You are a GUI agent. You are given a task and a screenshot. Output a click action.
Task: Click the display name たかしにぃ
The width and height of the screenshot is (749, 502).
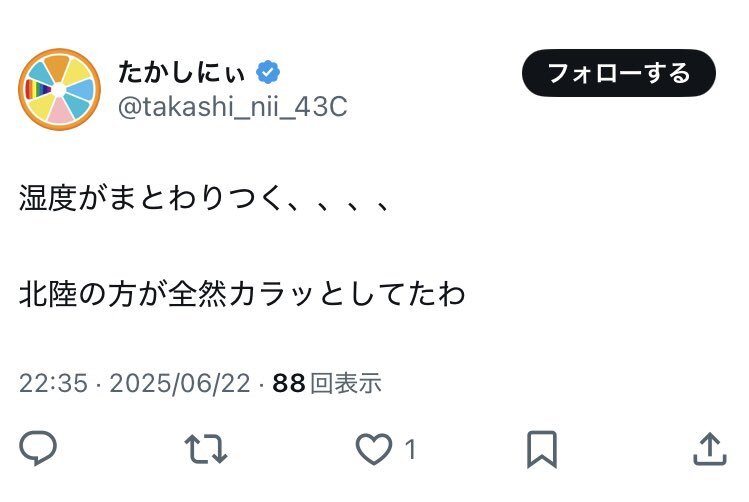(182, 73)
